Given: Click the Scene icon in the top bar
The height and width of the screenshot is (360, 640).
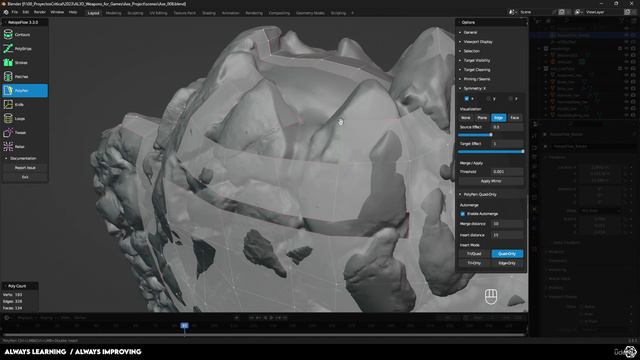Looking at the screenshot, I should pos(512,12).
